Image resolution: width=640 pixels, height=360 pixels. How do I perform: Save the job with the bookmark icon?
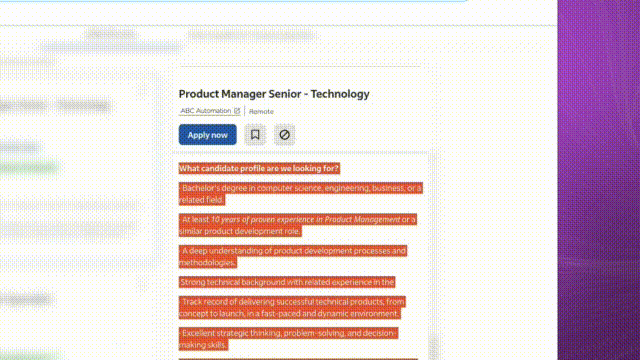(x=255, y=135)
